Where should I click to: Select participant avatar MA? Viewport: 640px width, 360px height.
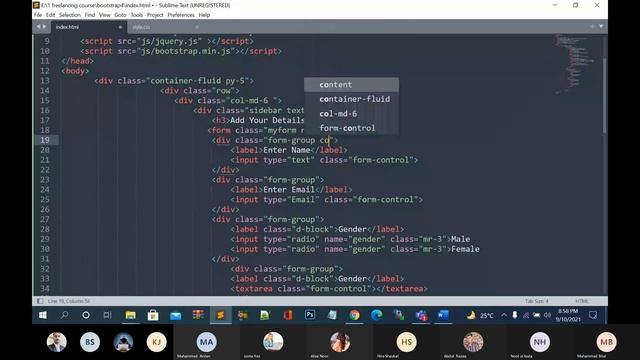pyautogui.click(x=207, y=342)
